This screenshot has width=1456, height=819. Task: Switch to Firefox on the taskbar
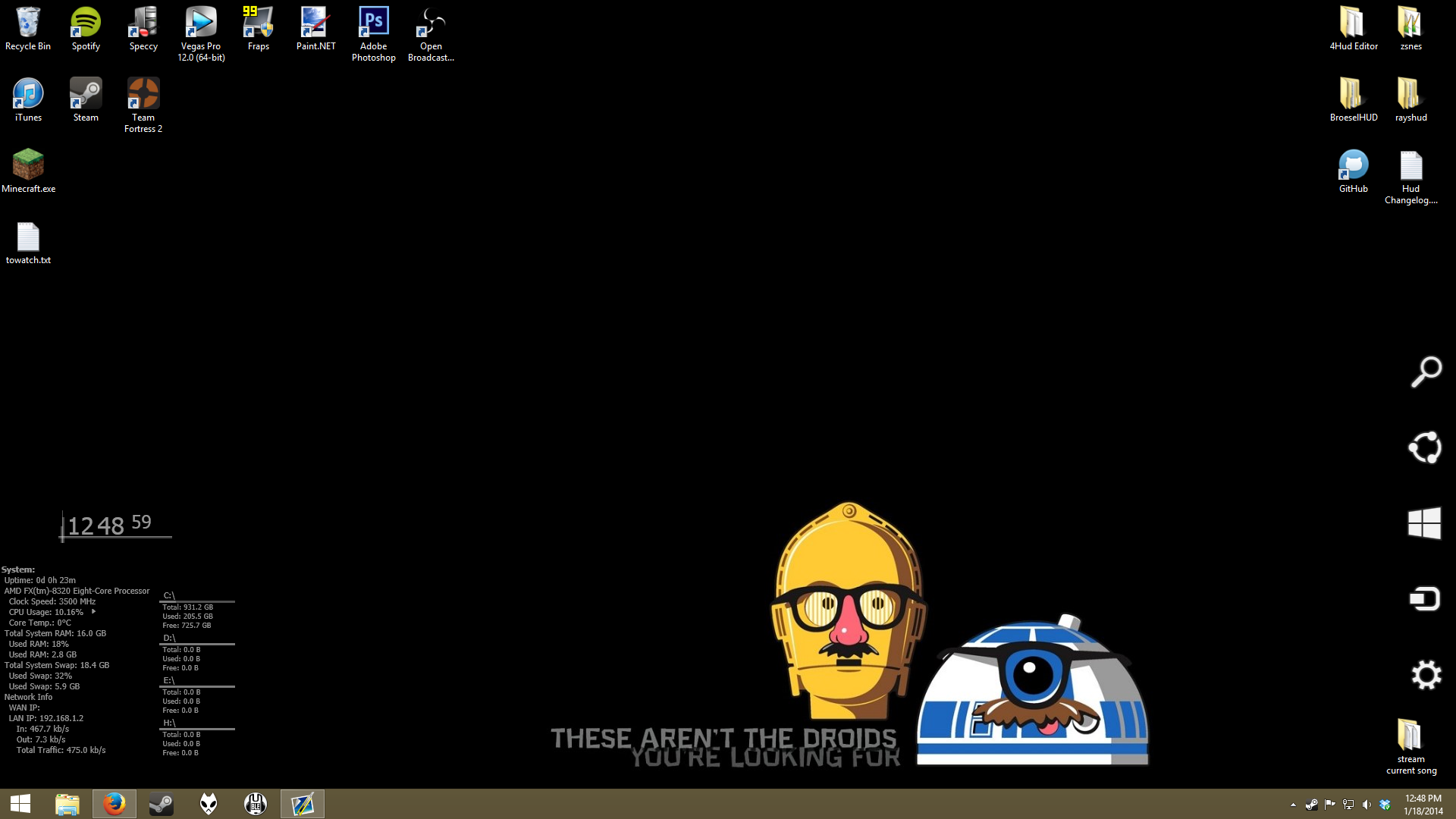pyautogui.click(x=115, y=804)
